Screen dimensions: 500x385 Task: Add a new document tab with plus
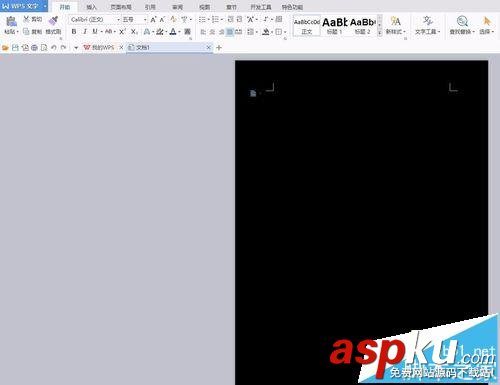coord(219,48)
